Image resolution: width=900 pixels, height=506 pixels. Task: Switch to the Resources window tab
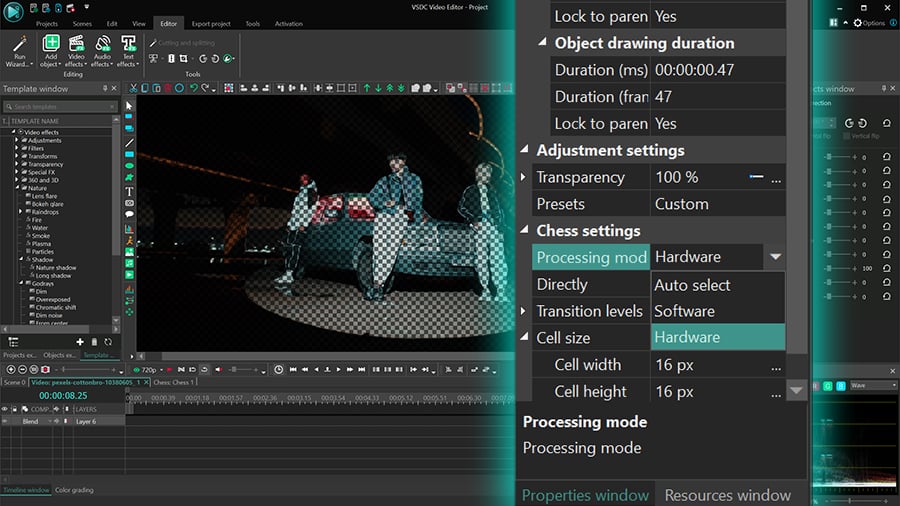(x=727, y=494)
